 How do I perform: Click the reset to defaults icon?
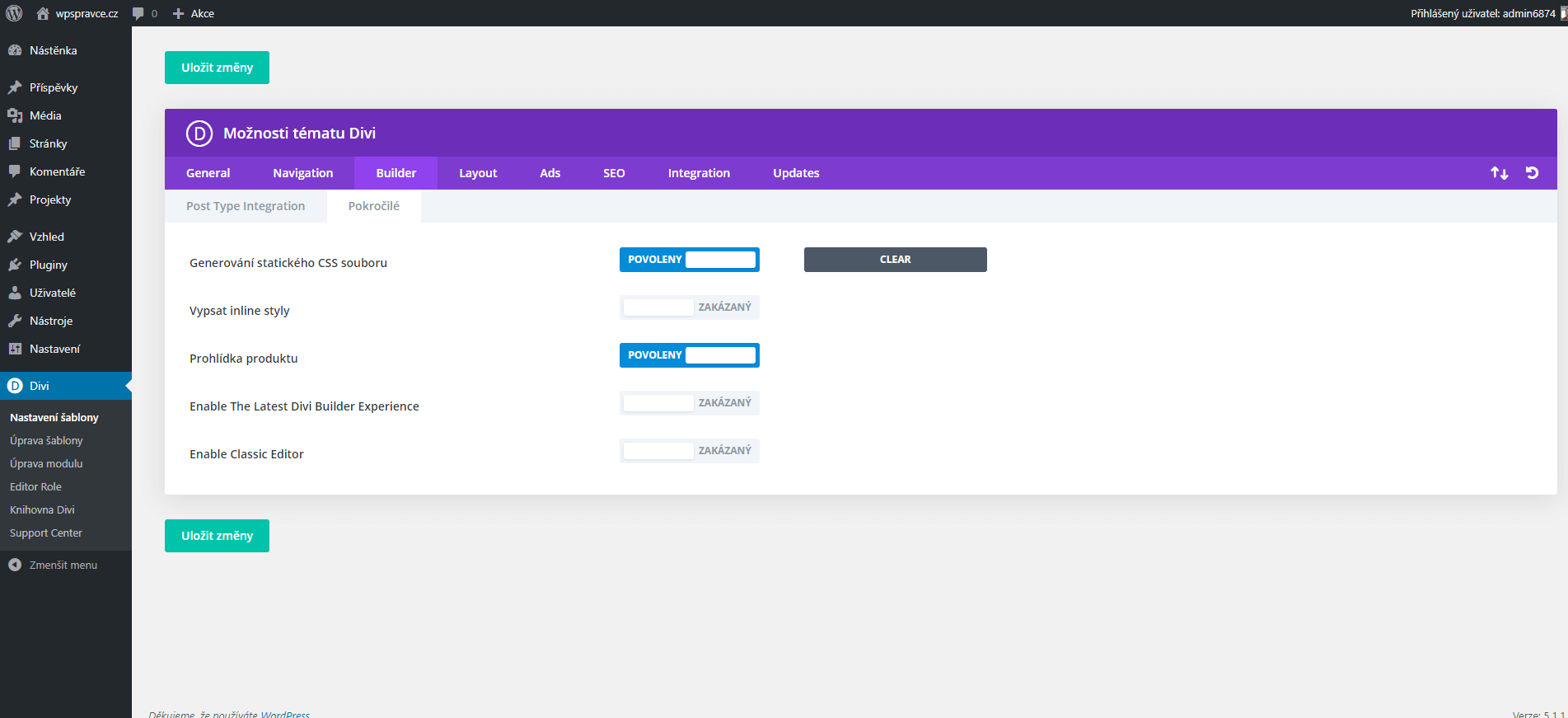point(1533,173)
